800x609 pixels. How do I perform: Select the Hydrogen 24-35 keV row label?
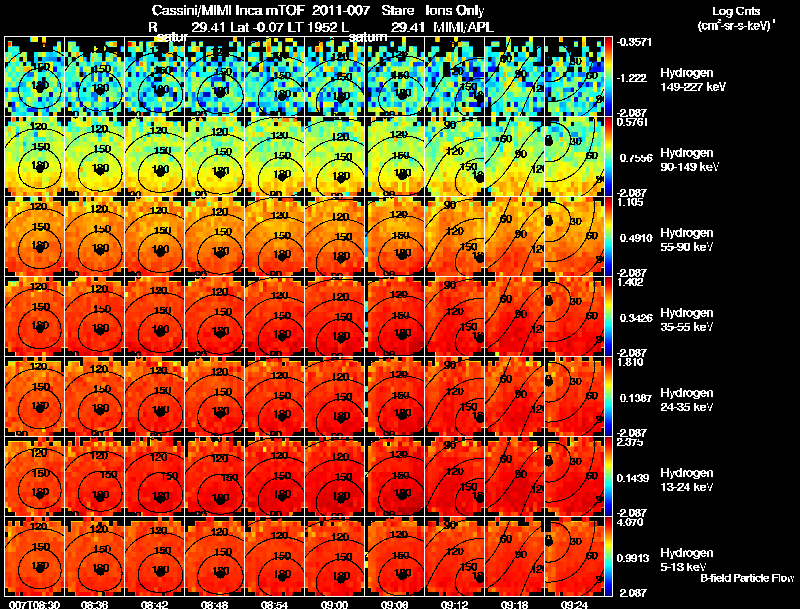tap(687, 400)
